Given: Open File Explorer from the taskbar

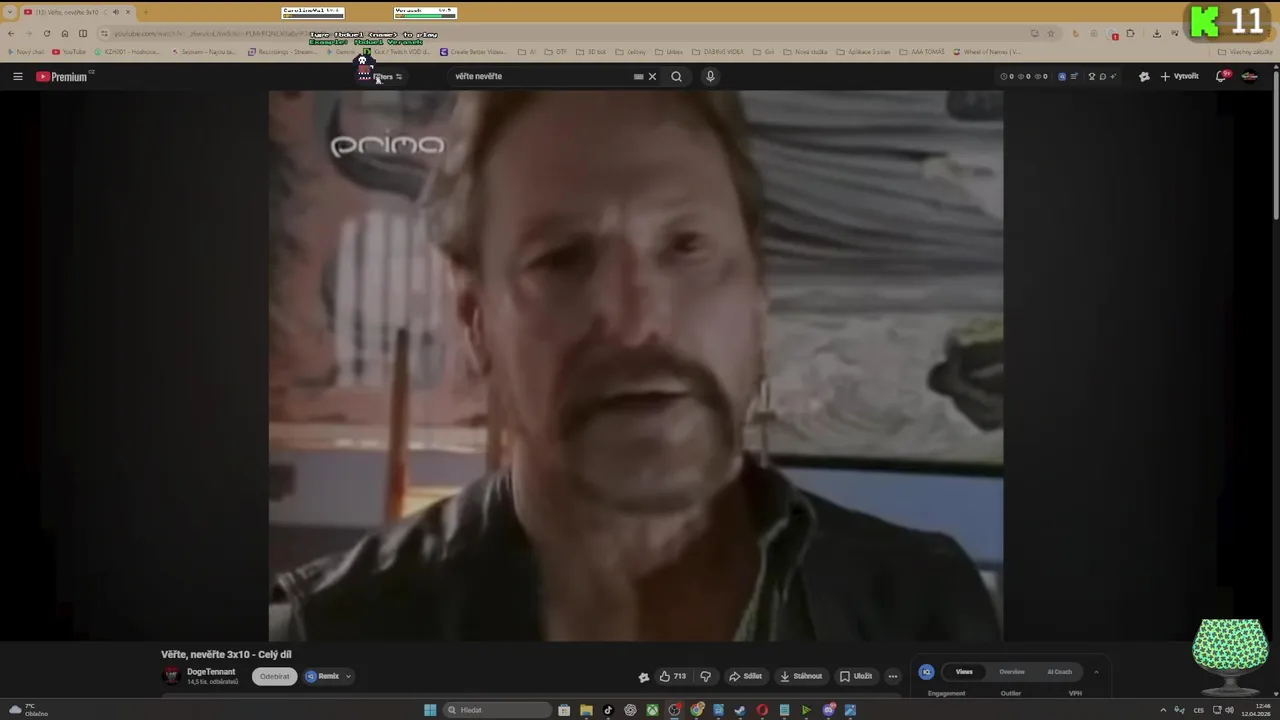Looking at the screenshot, I should coord(586,710).
